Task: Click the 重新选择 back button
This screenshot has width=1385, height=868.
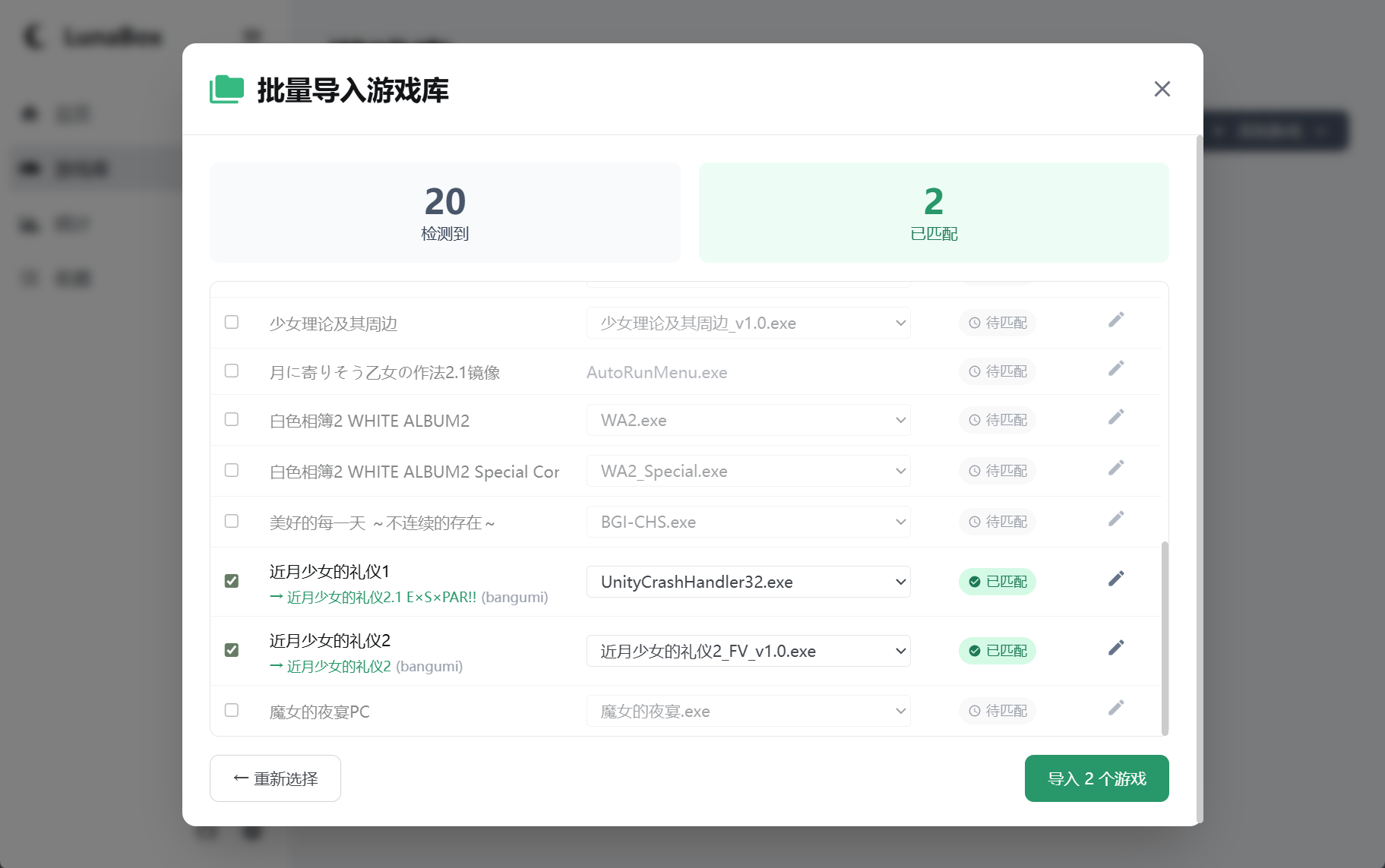Action: point(275,778)
